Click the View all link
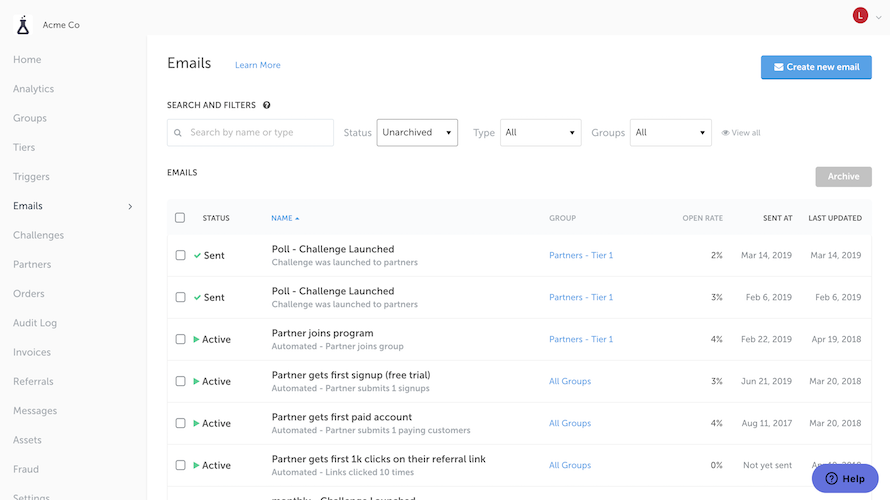This screenshot has width=890, height=500. [746, 133]
